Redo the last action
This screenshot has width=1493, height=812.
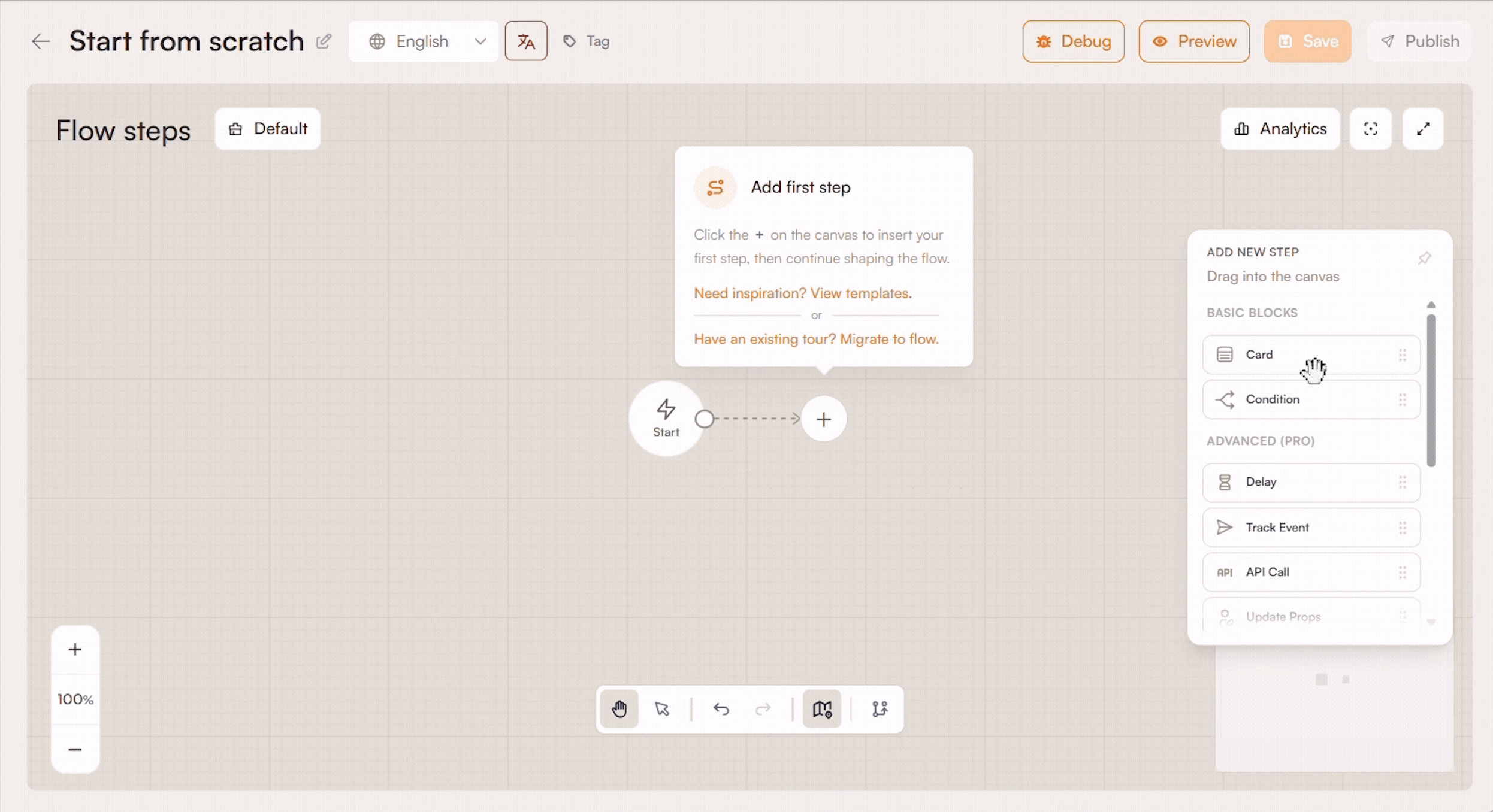763,709
